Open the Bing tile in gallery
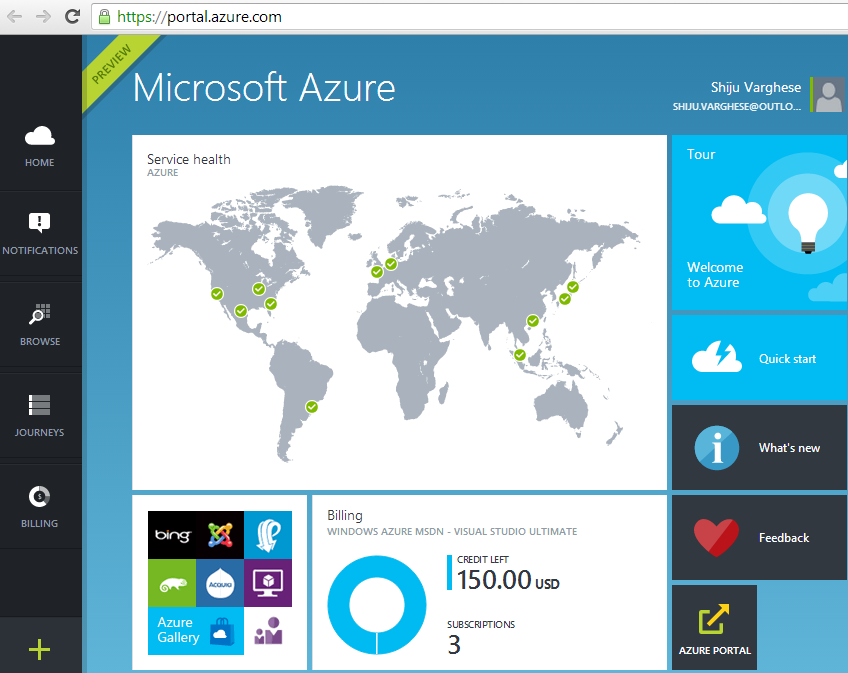Image resolution: width=848 pixels, height=673 pixels. pos(172,535)
